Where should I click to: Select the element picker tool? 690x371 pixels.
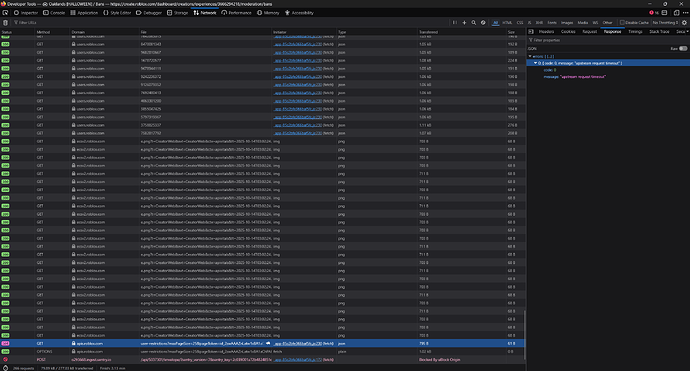click(5, 13)
